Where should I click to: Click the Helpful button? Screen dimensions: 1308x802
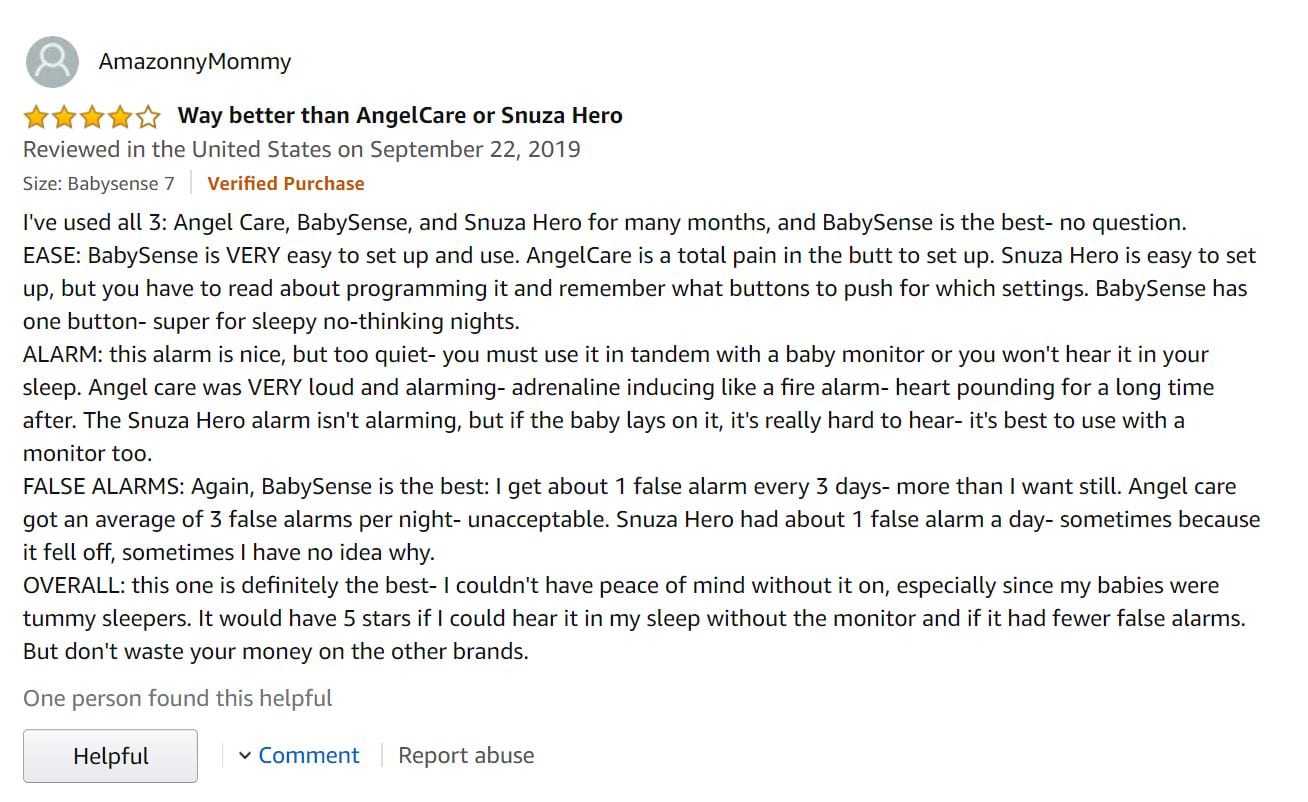(110, 755)
